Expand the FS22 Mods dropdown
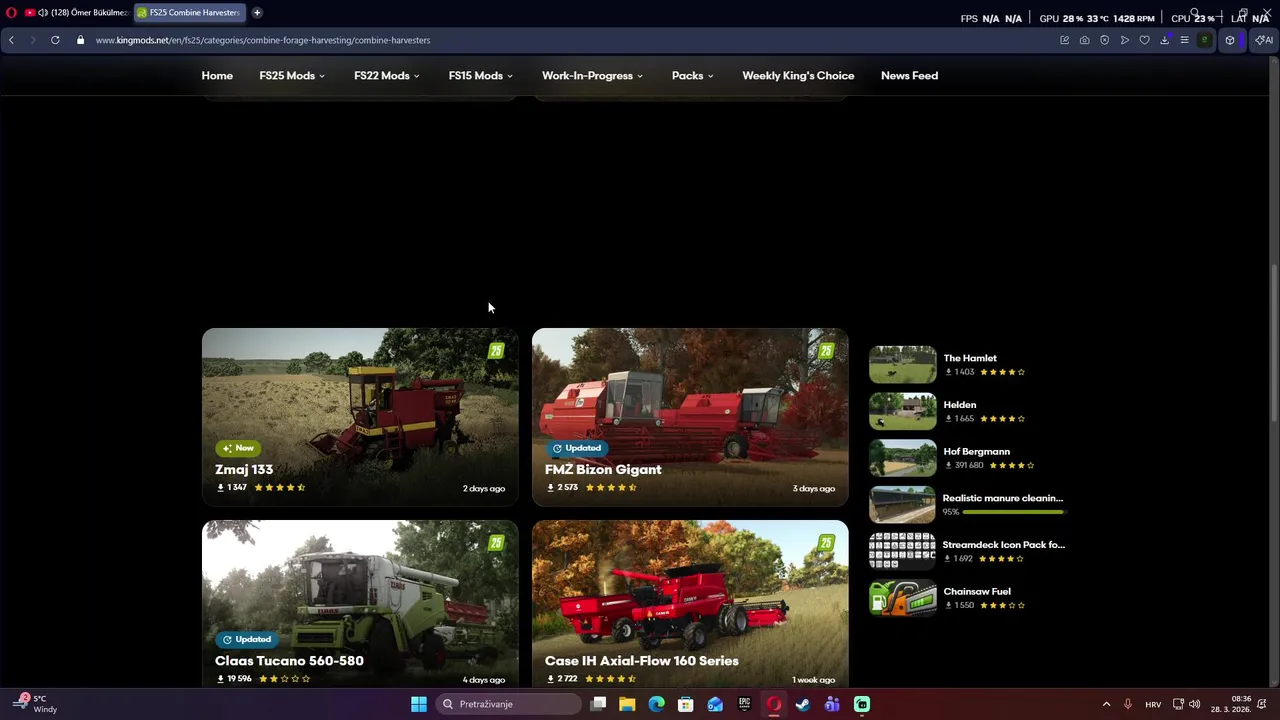 point(387,76)
